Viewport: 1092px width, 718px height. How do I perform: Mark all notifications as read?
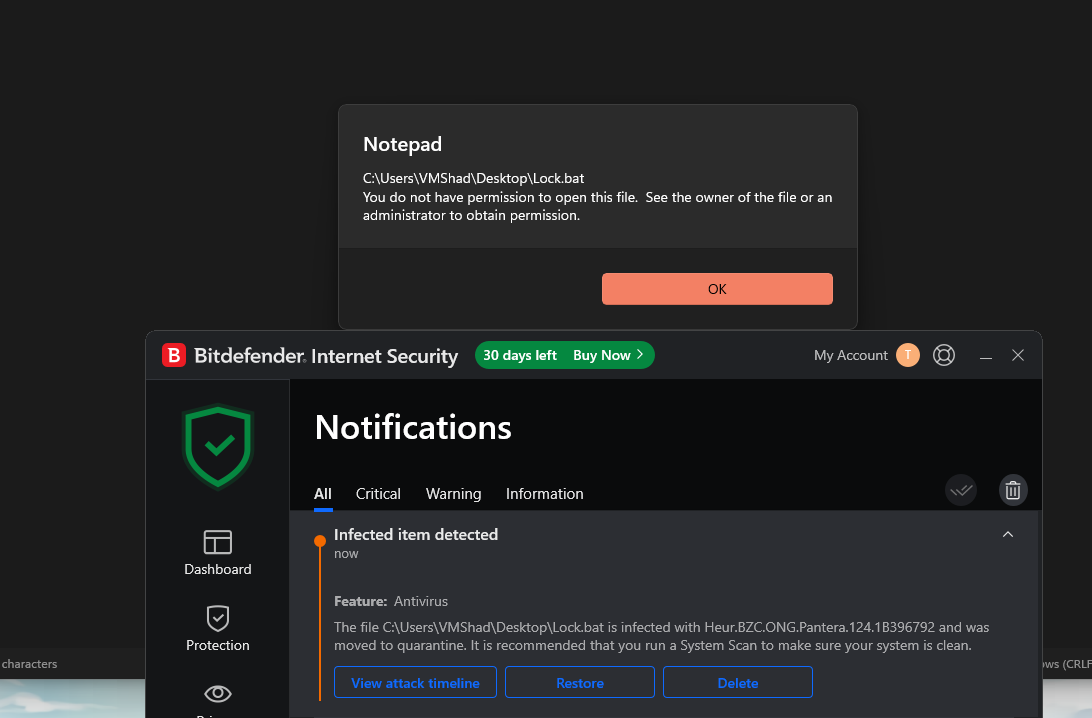coord(961,490)
